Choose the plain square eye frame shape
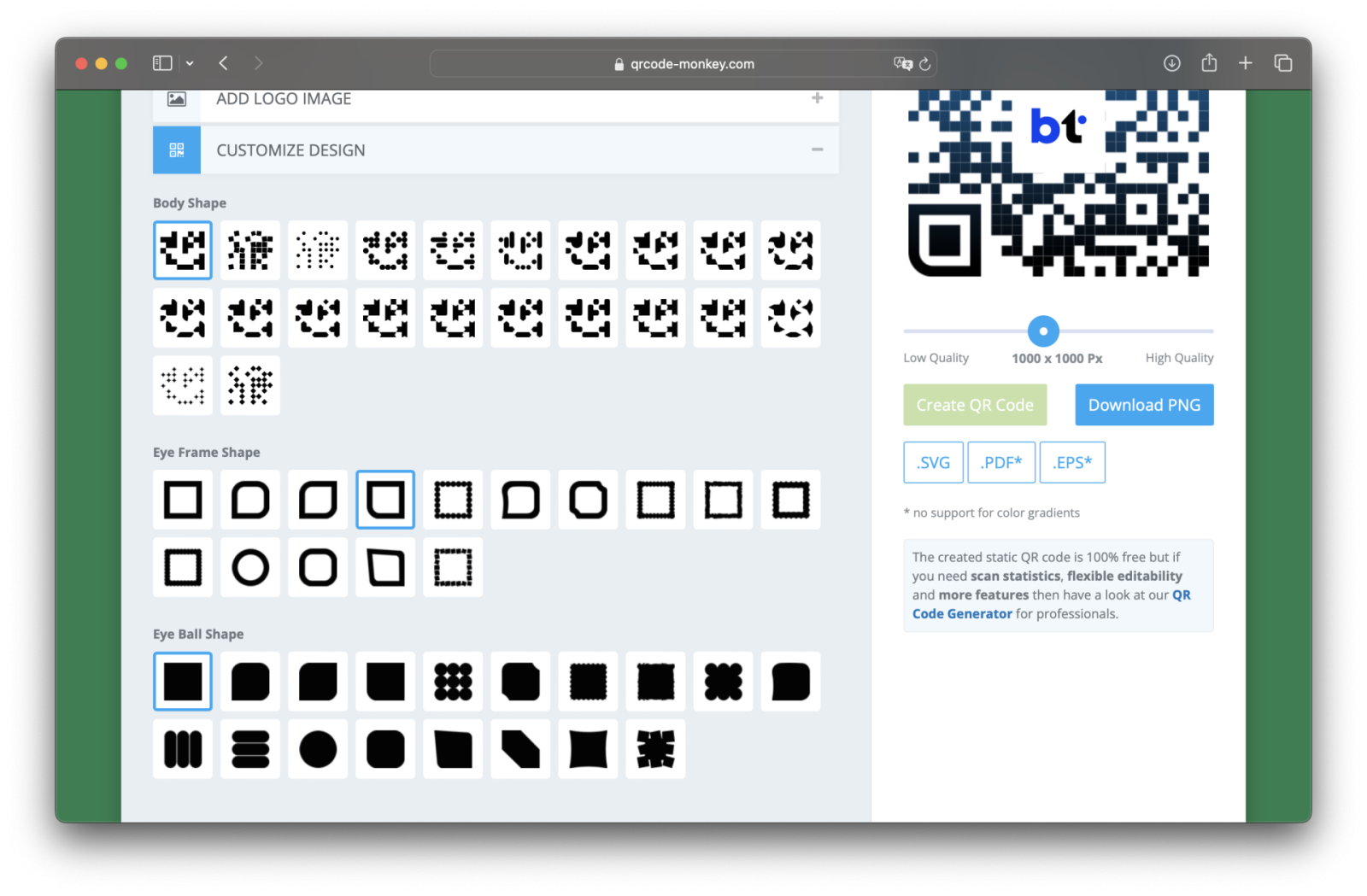Screen dimensions: 1367x896 point(183,500)
